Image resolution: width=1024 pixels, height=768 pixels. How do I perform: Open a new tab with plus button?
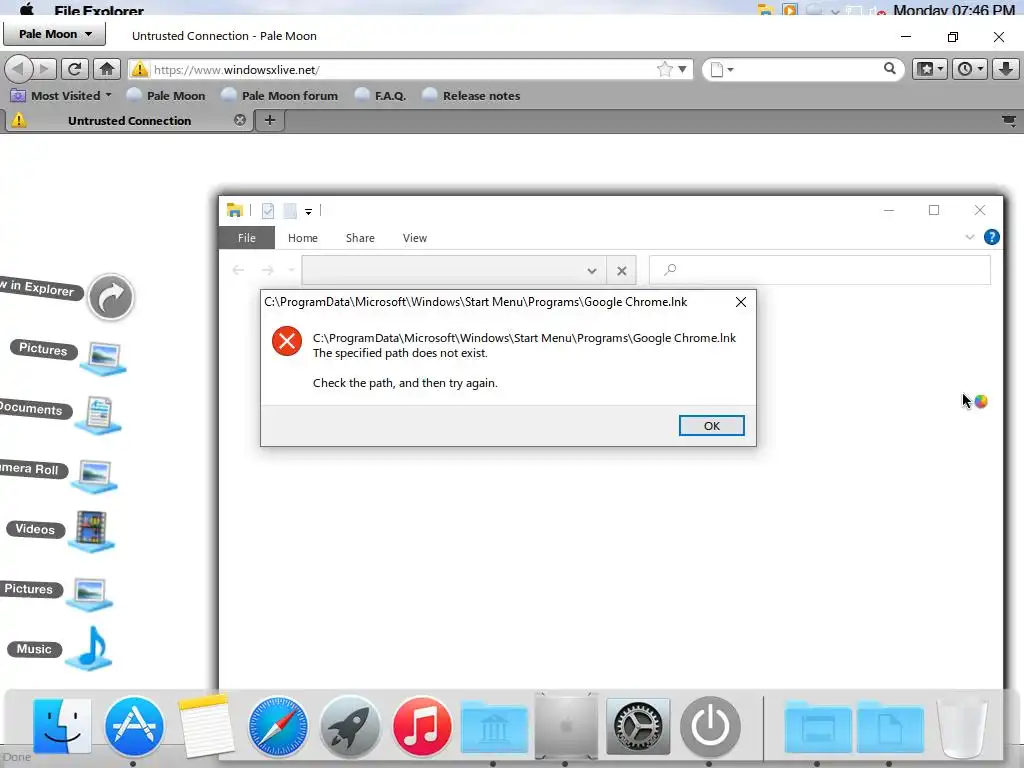(270, 120)
